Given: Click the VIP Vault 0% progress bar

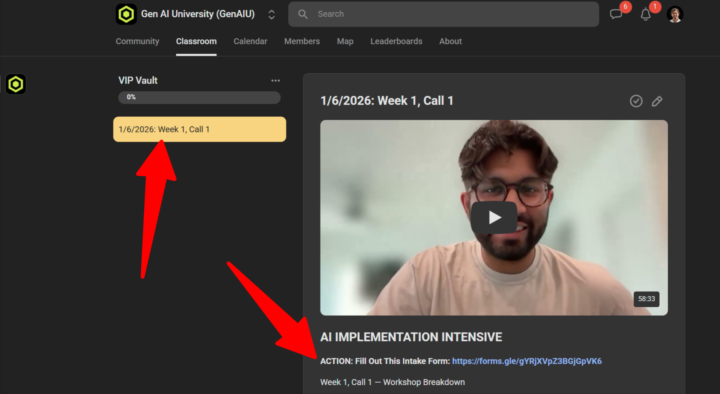Looking at the screenshot, I should coord(199,97).
